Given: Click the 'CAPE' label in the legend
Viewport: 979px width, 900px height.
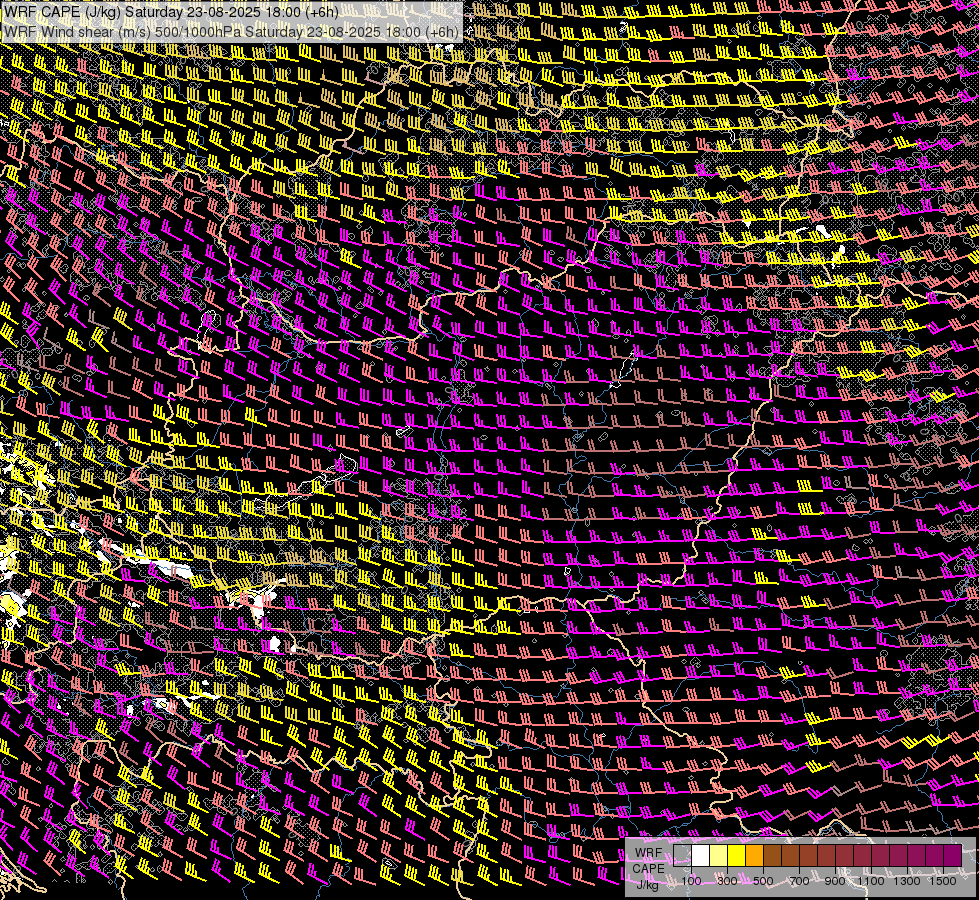Looking at the screenshot, I should (649, 869).
